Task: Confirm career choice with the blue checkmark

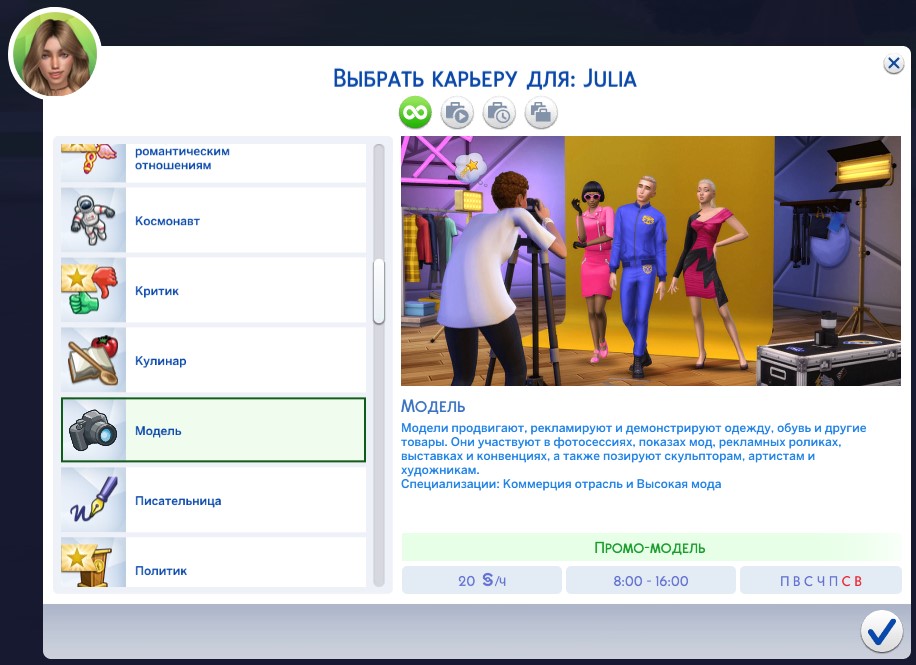Action: point(881,631)
